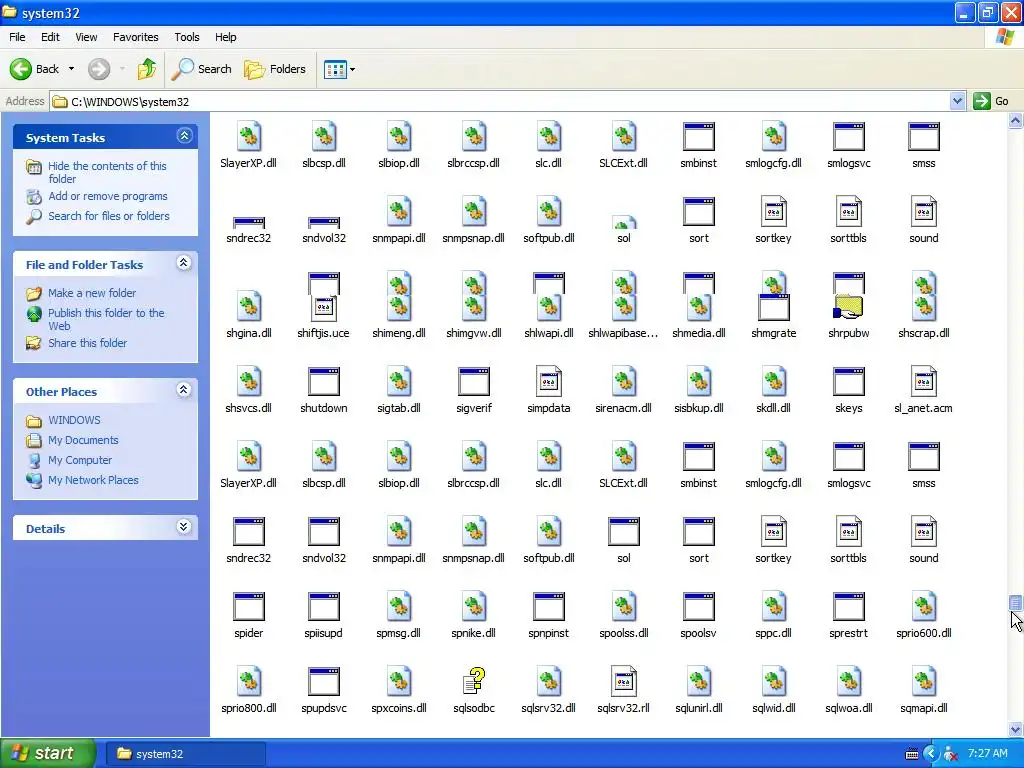This screenshot has width=1024, height=768.
Task: Open My Computer from Other Places
Action: pyautogui.click(x=80, y=460)
